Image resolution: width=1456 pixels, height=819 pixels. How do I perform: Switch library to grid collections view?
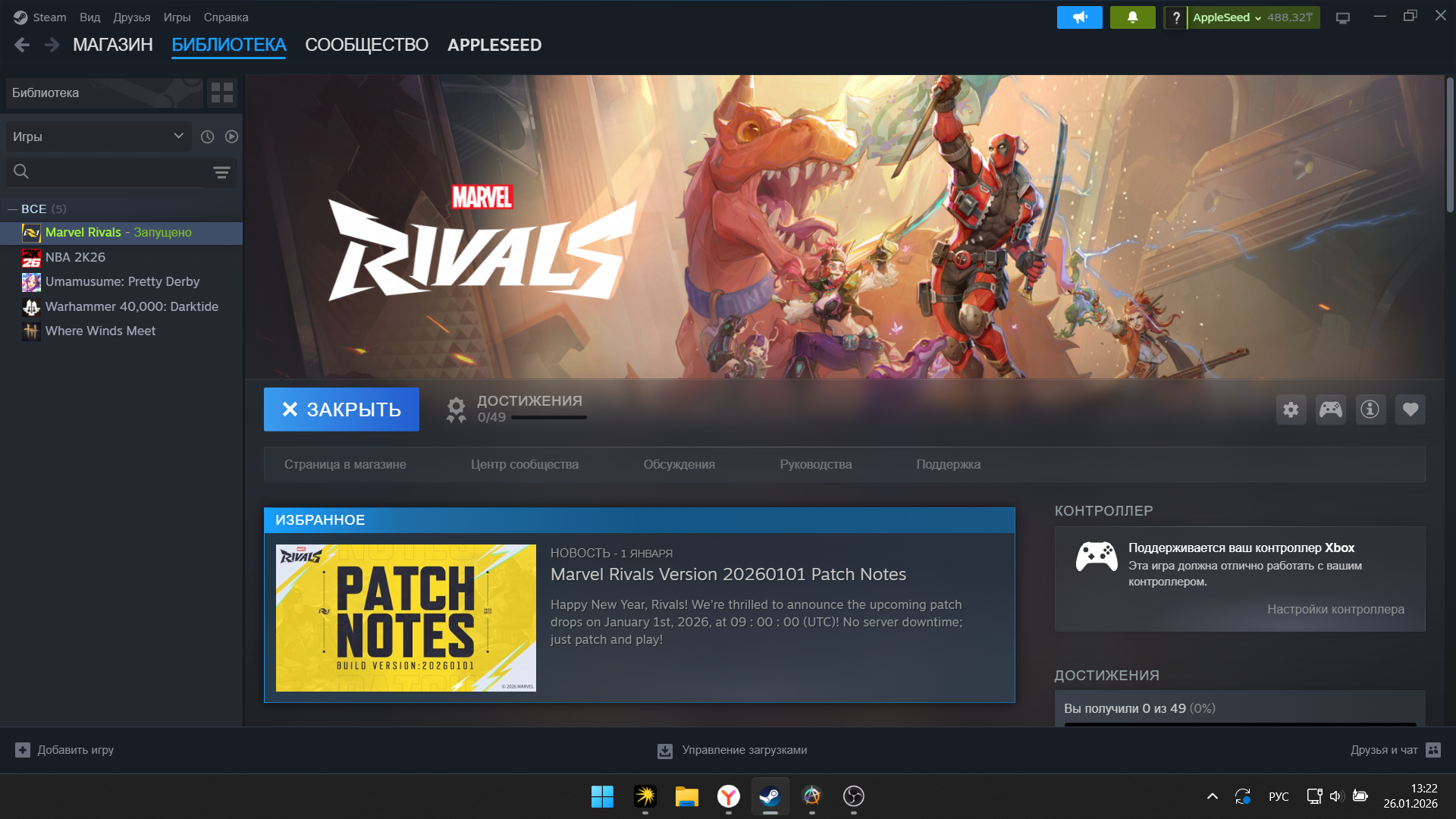(x=222, y=93)
